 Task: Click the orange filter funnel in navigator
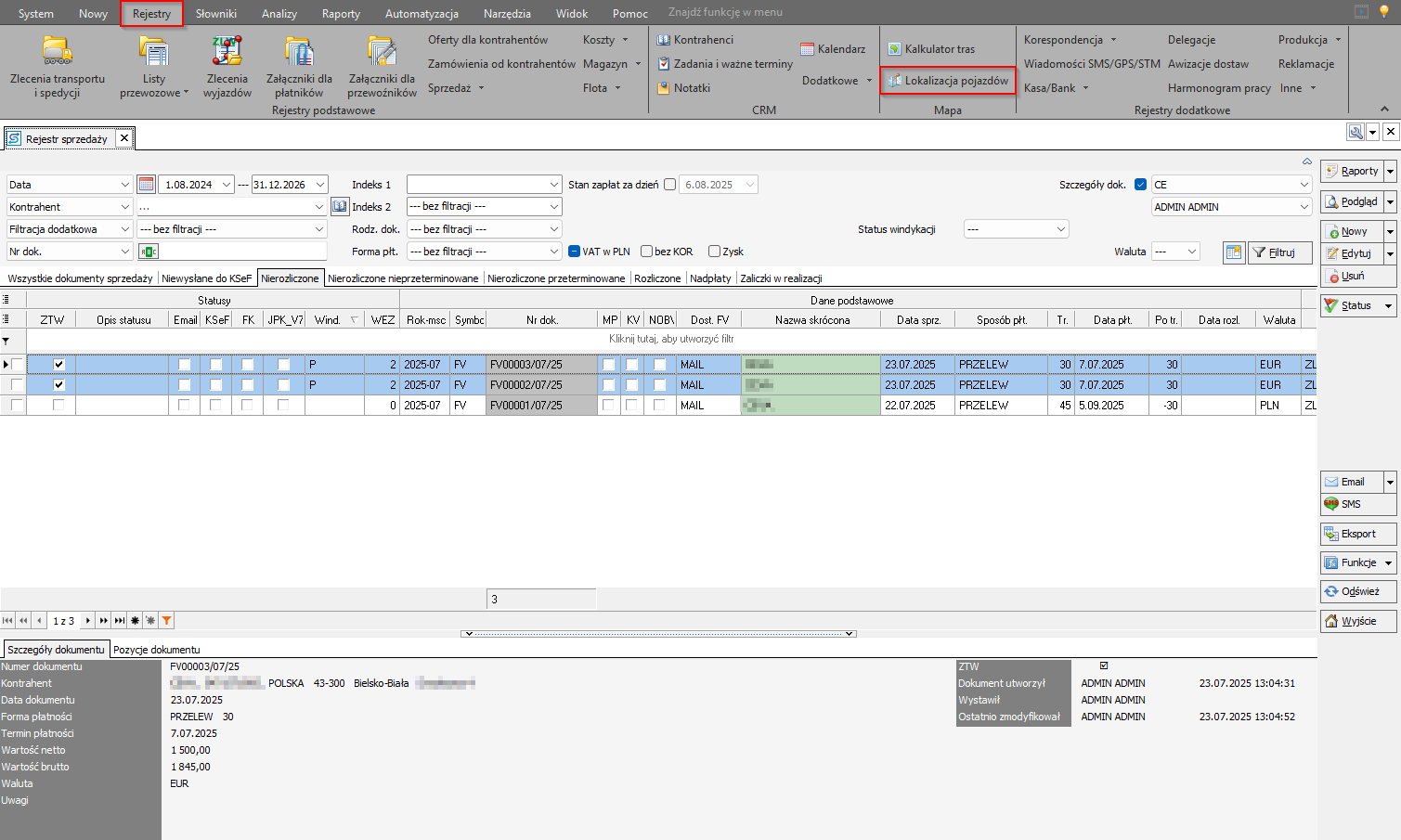[166, 621]
